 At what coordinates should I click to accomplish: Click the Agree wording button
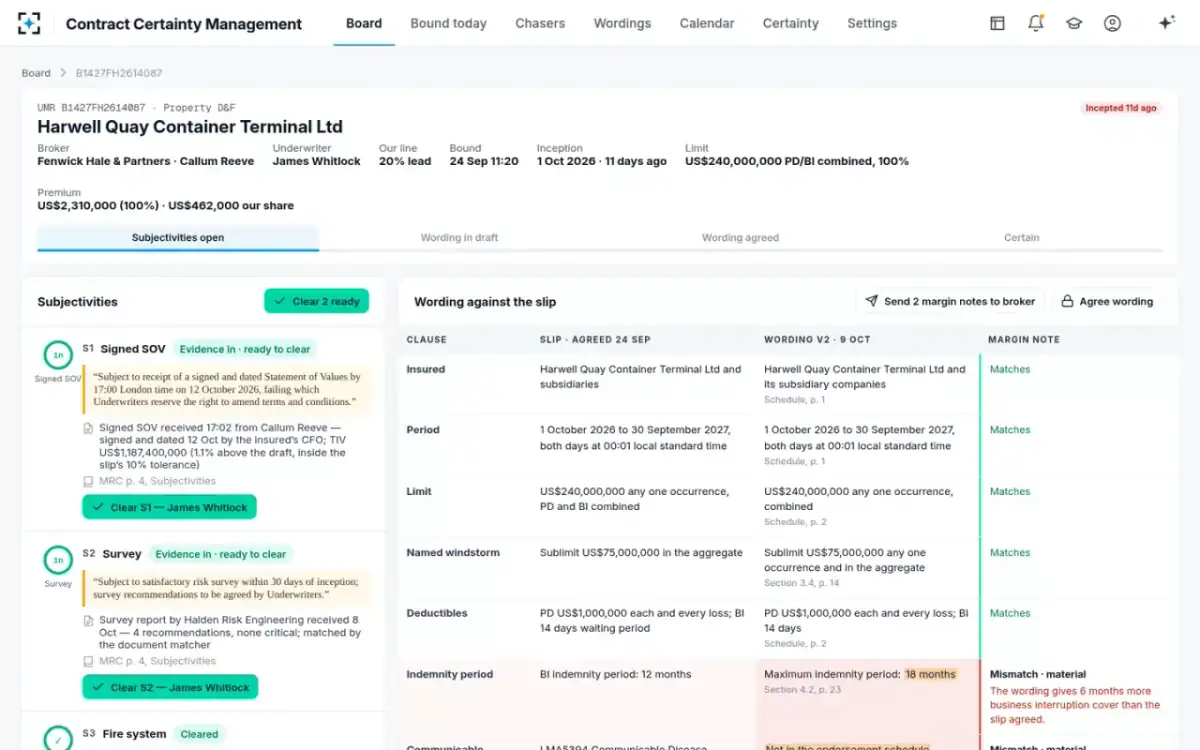[1107, 301]
